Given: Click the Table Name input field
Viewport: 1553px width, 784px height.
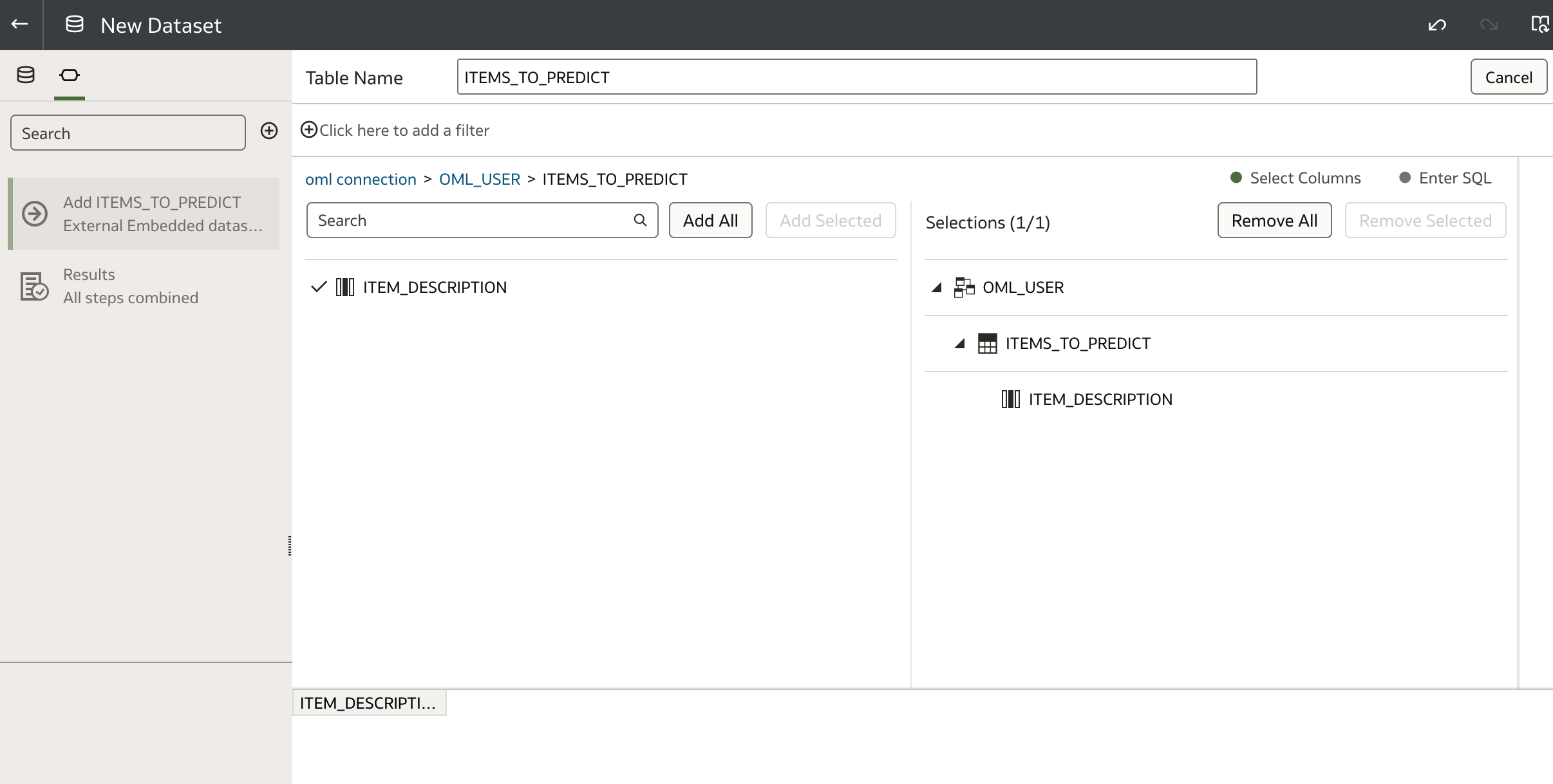Looking at the screenshot, I should (x=856, y=77).
